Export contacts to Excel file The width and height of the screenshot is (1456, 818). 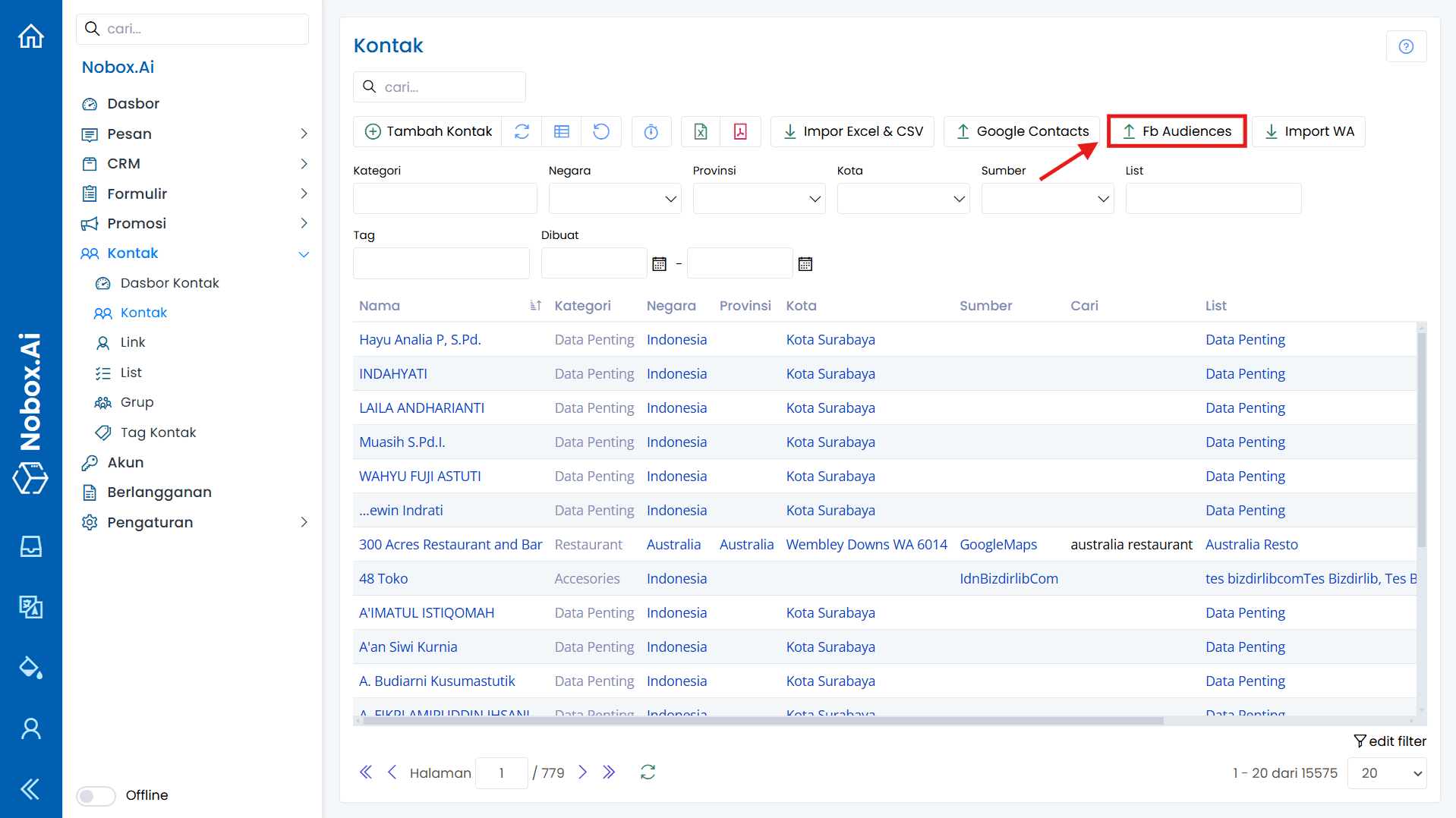(x=700, y=131)
